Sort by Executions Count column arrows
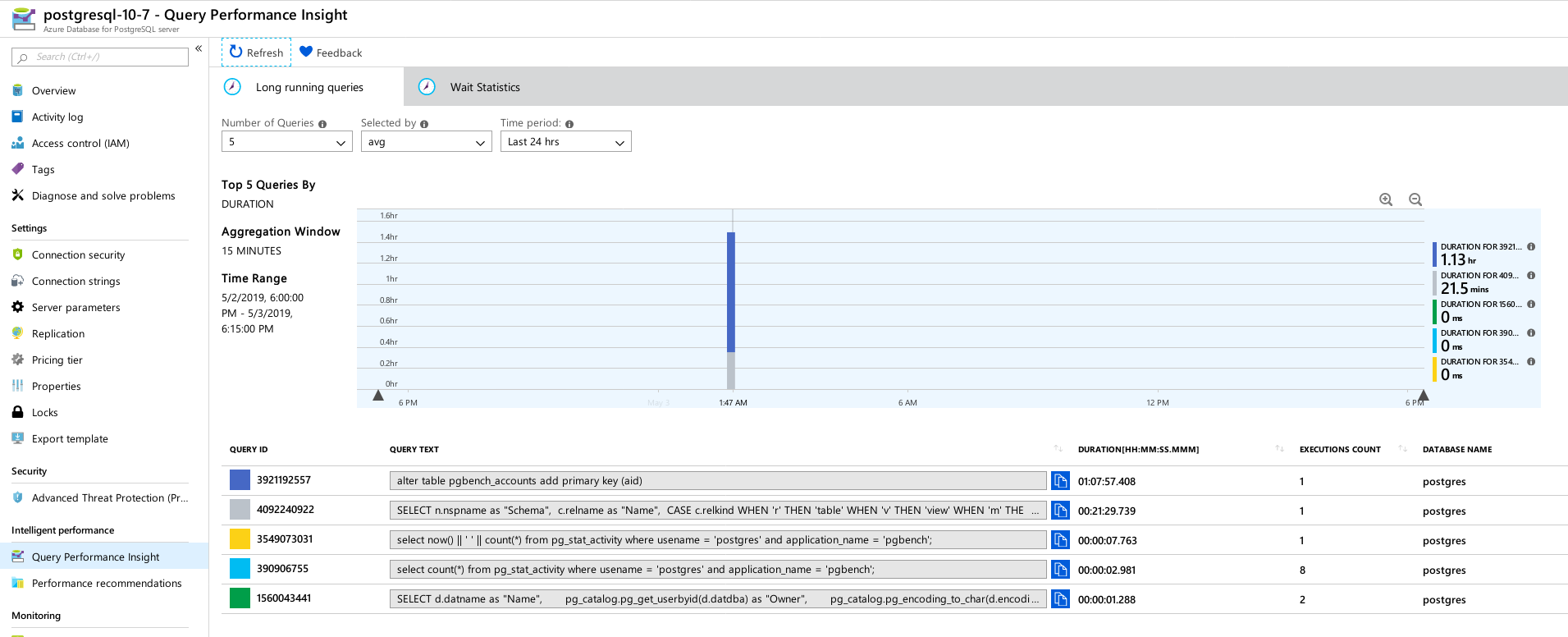1568x637 pixels. tap(1403, 449)
